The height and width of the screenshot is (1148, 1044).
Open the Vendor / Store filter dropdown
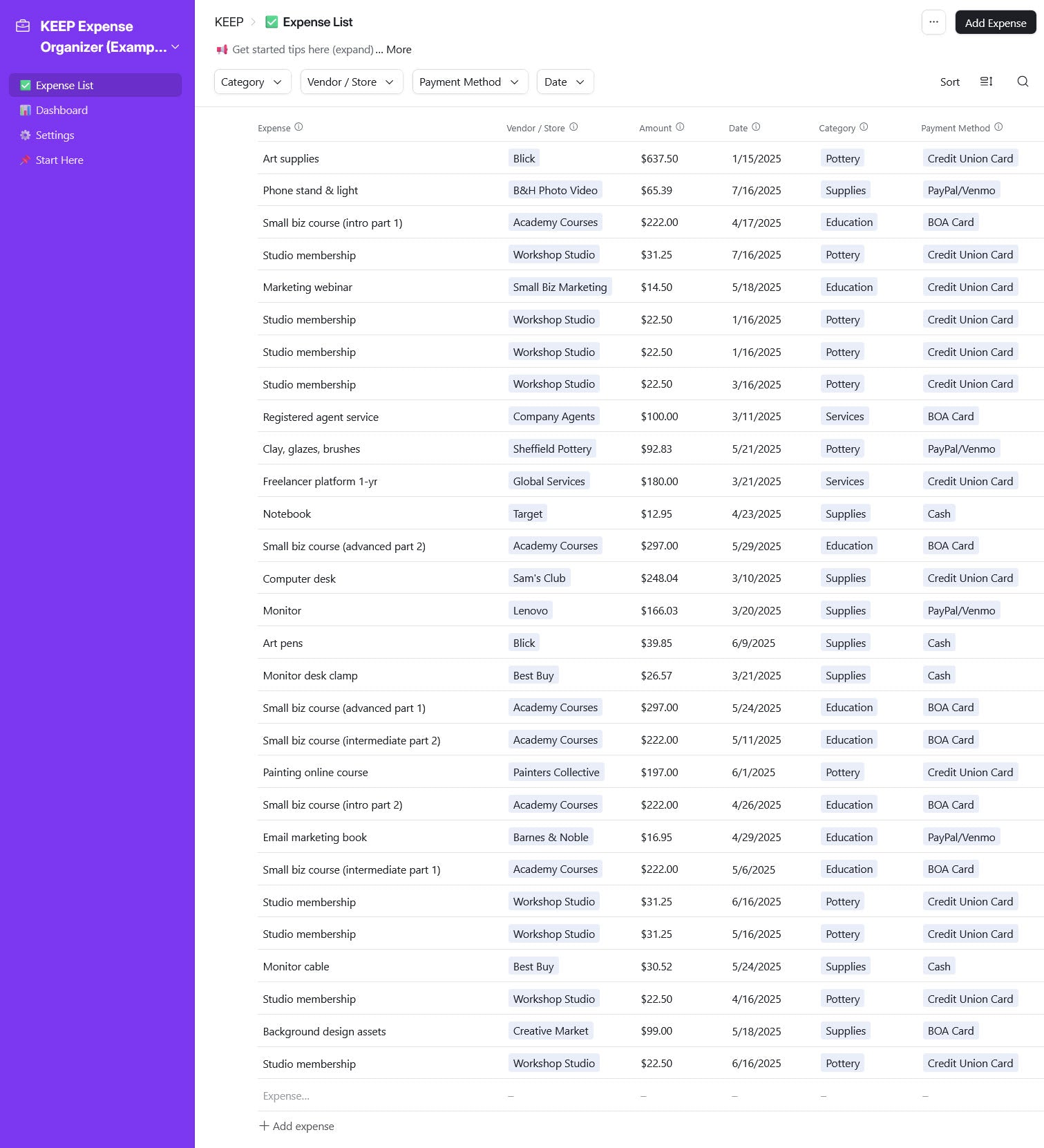coord(351,82)
